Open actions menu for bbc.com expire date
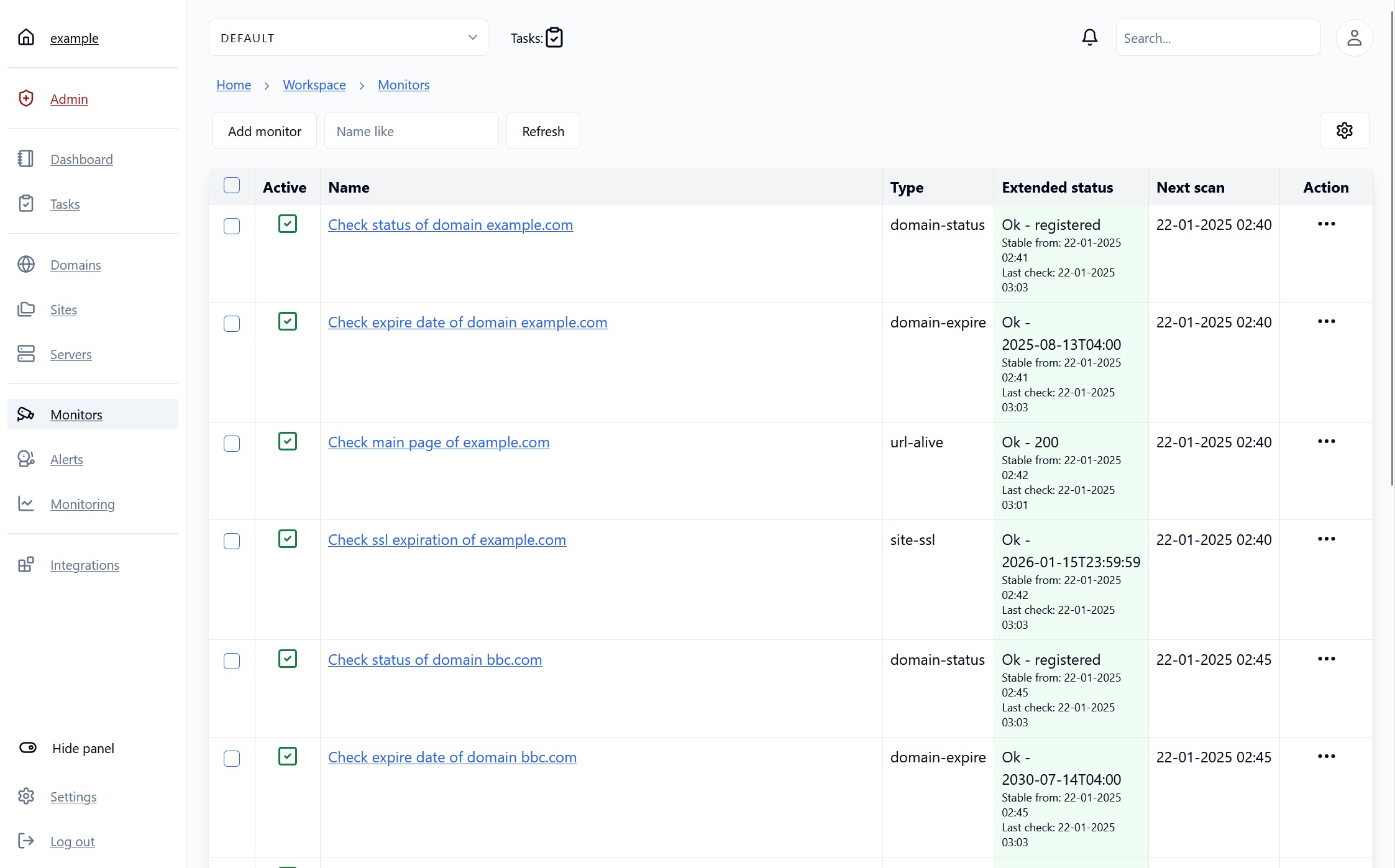1395x868 pixels. tap(1327, 756)
